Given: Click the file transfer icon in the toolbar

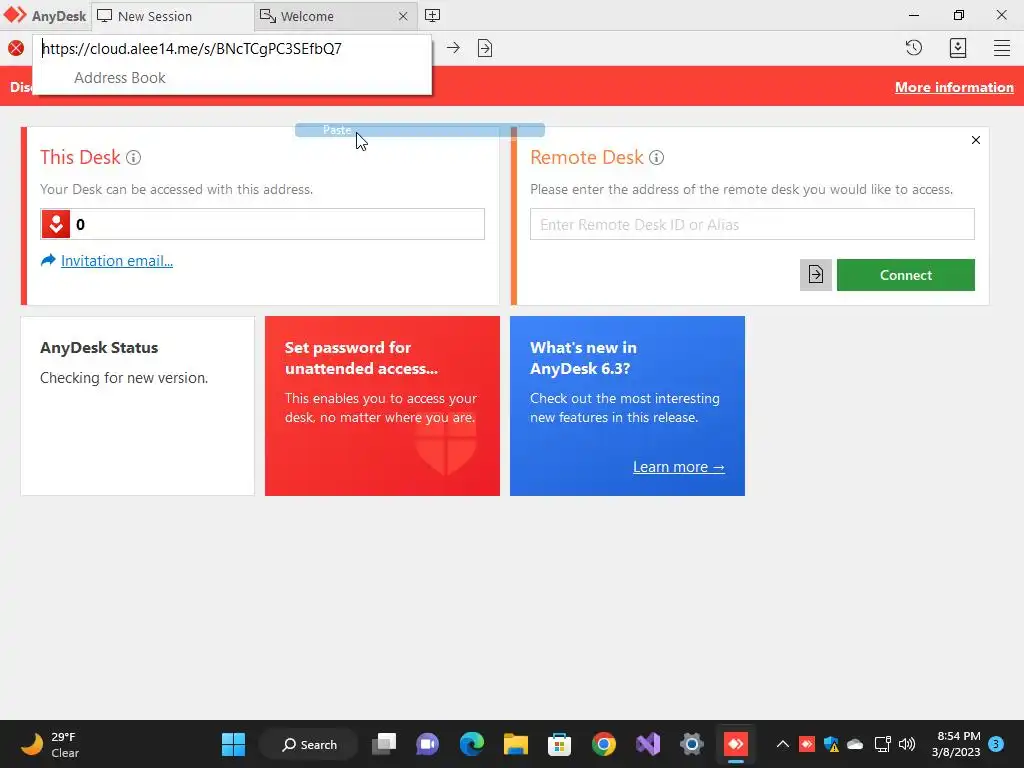Looking at the screenshot, I should tap(485, 48).
